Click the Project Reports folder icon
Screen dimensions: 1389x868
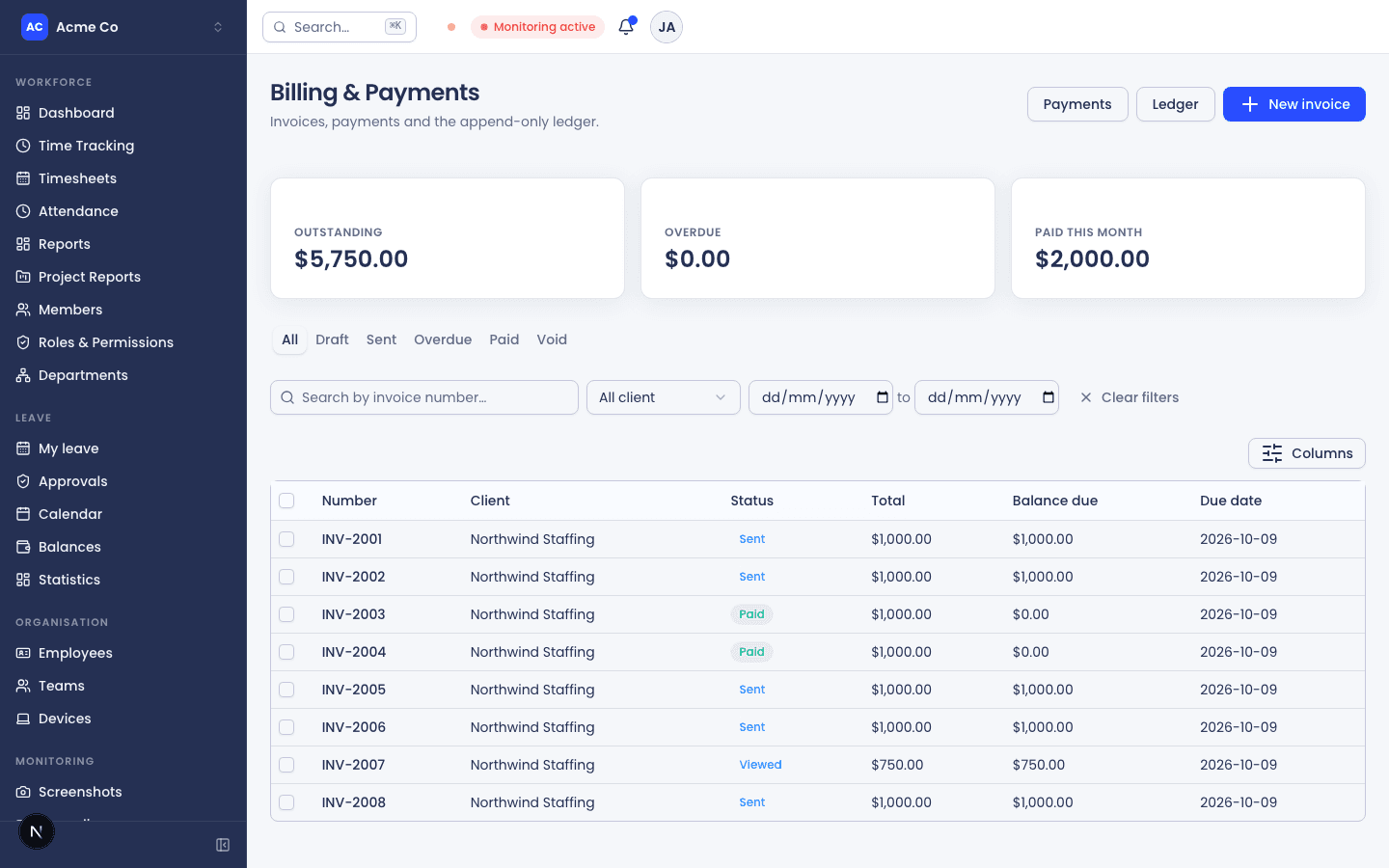coord(23,277)
